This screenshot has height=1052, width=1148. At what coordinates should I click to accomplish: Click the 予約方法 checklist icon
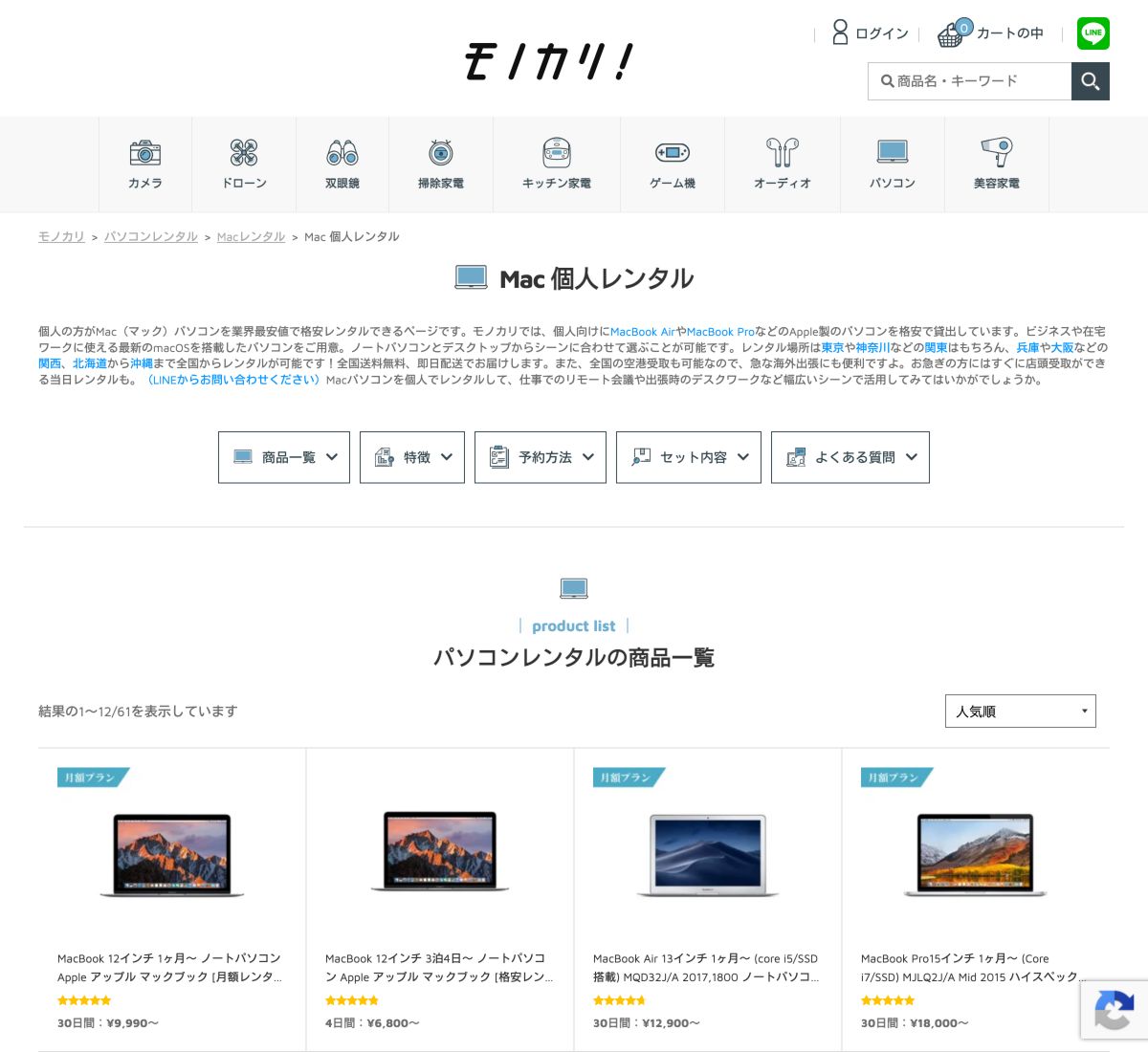tap(499, 457)
